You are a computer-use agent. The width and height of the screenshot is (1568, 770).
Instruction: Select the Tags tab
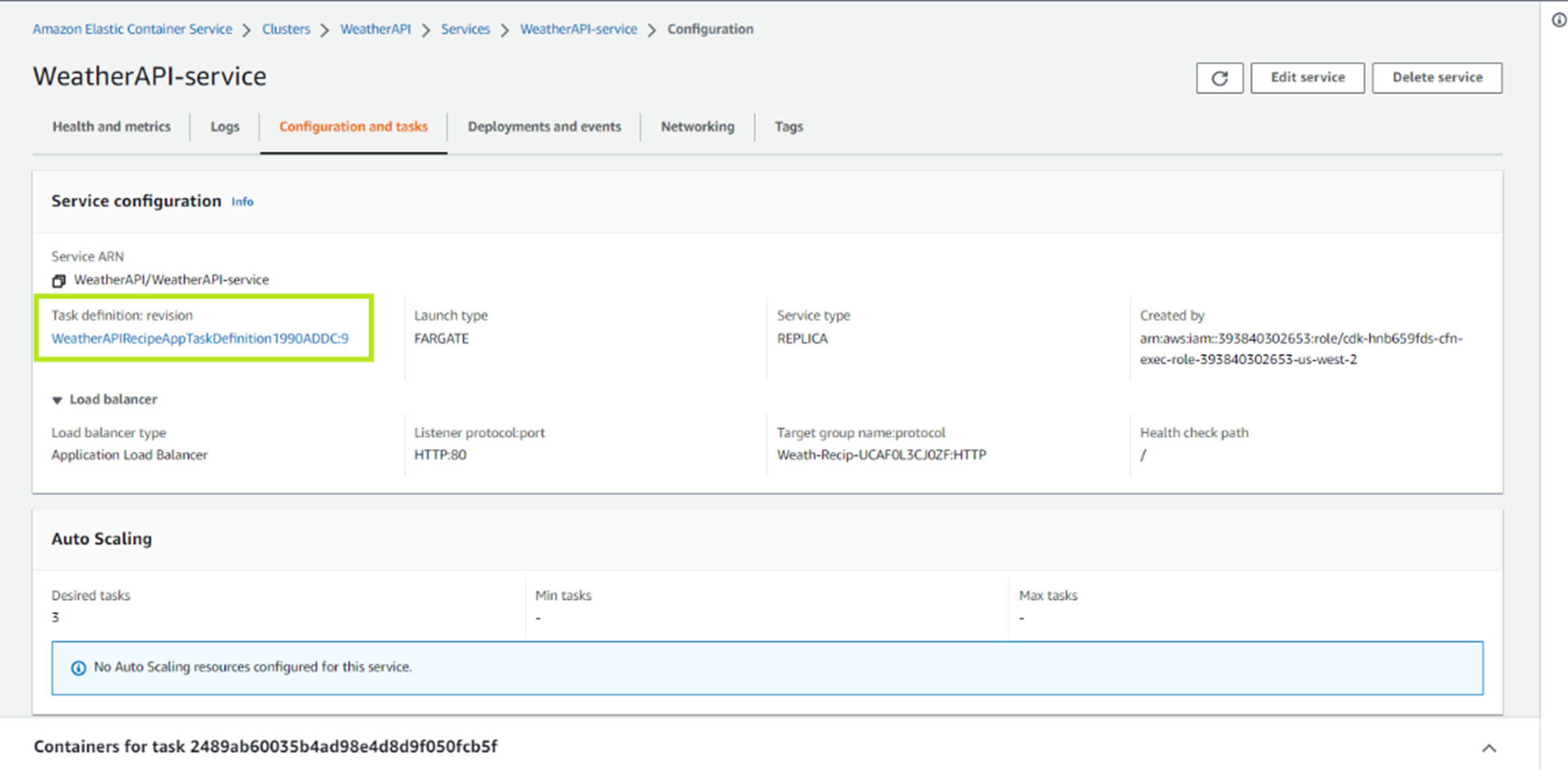(788, 126)
